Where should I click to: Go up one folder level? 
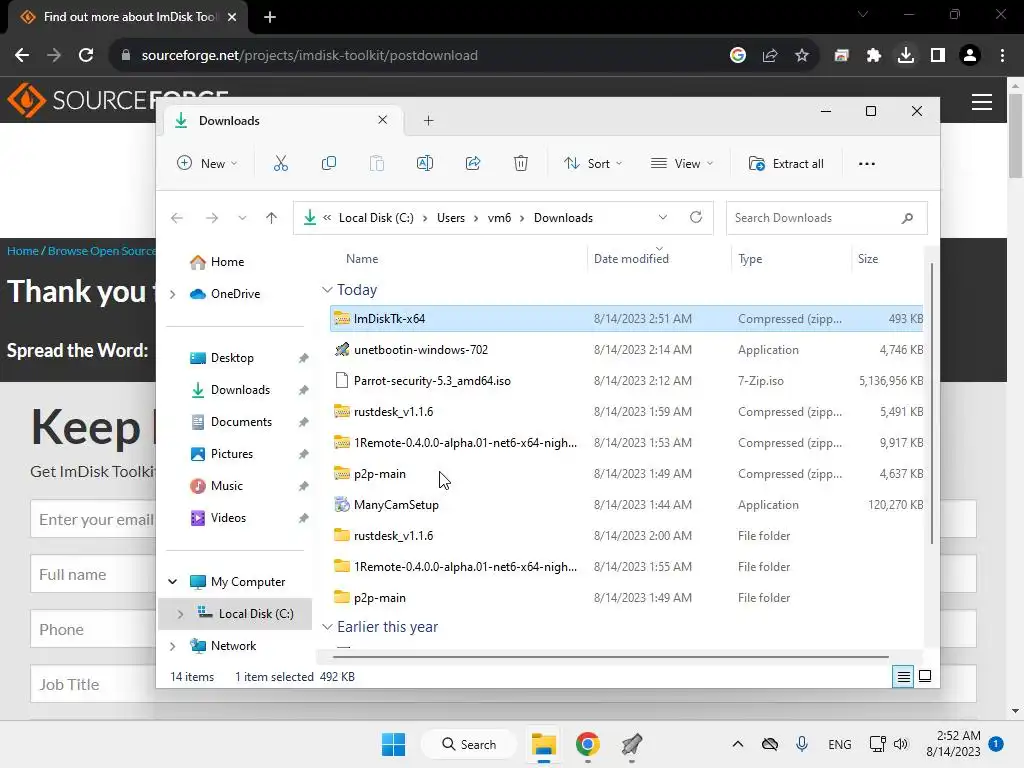(x=272, y=218)
